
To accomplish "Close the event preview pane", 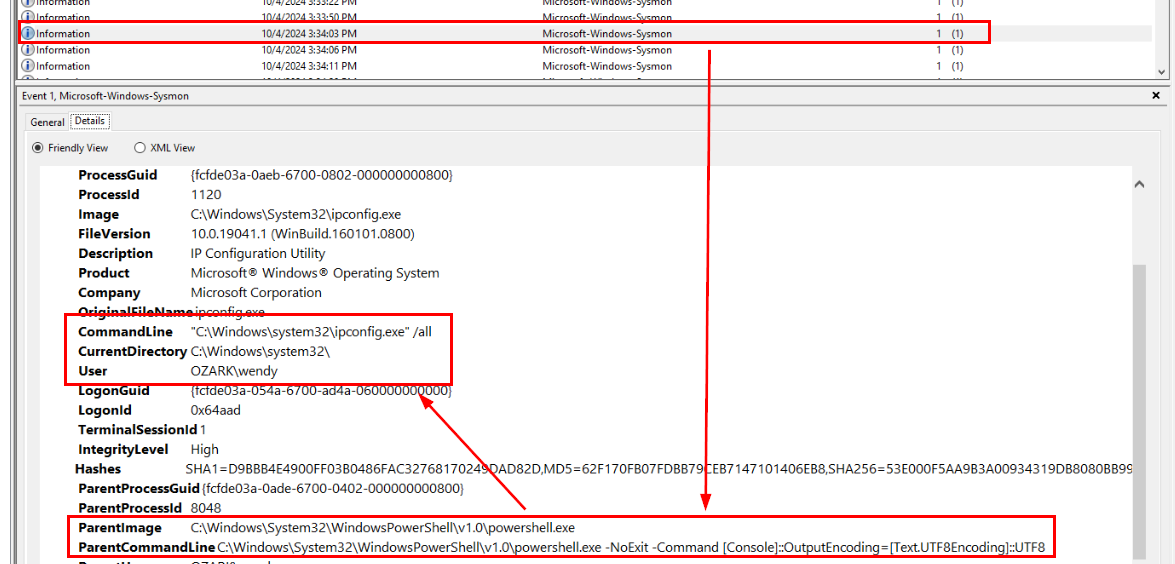I will tap(1155, 96).
